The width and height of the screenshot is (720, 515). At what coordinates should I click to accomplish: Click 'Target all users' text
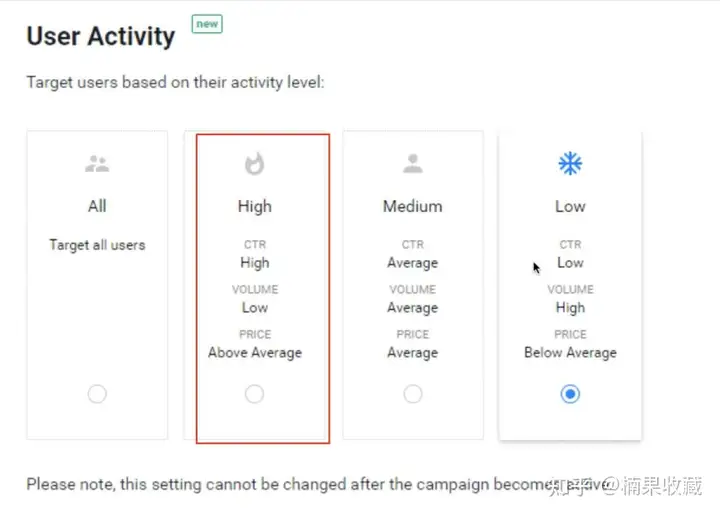pos(97,245)
